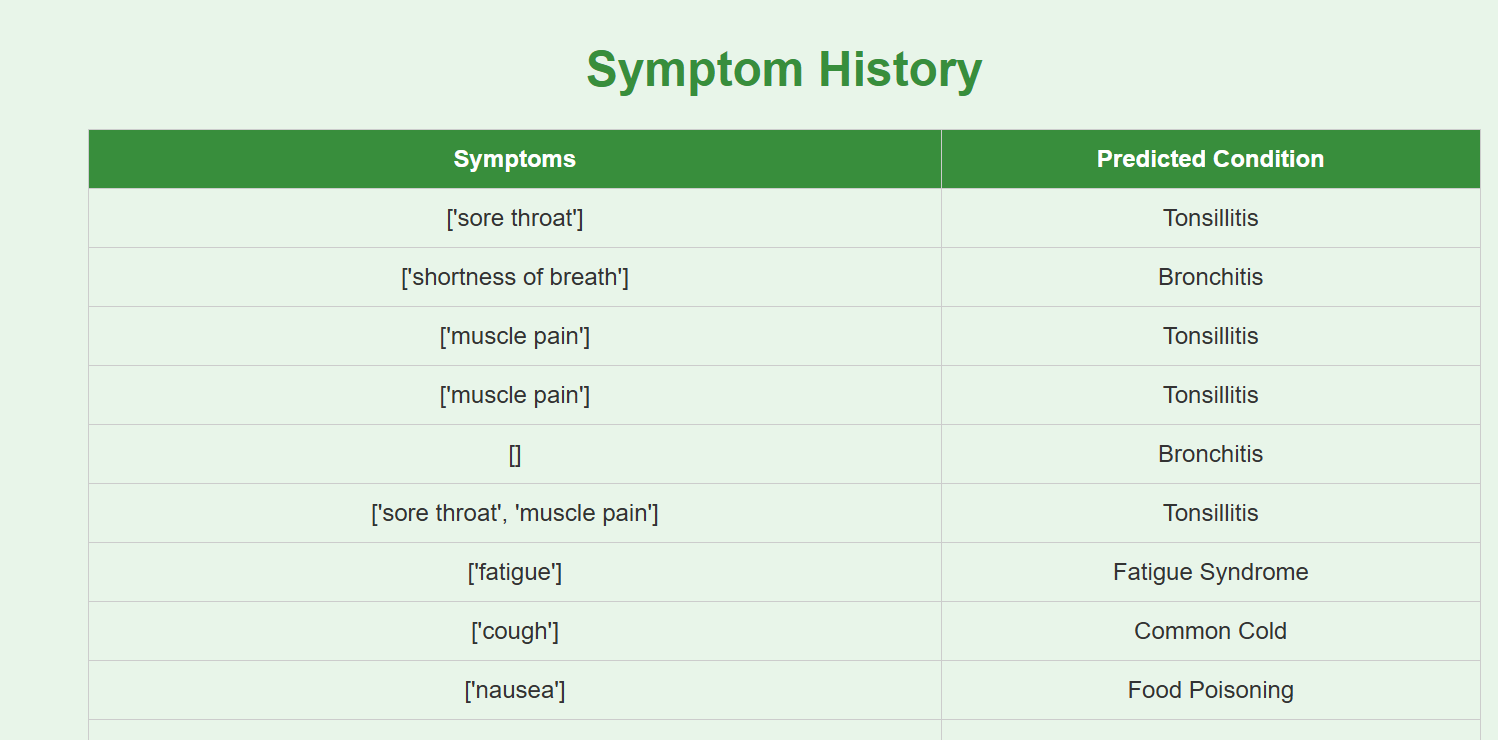Select the Common Cold condition cell
Screen dimensions: 1498x740
click(1210, 631)
